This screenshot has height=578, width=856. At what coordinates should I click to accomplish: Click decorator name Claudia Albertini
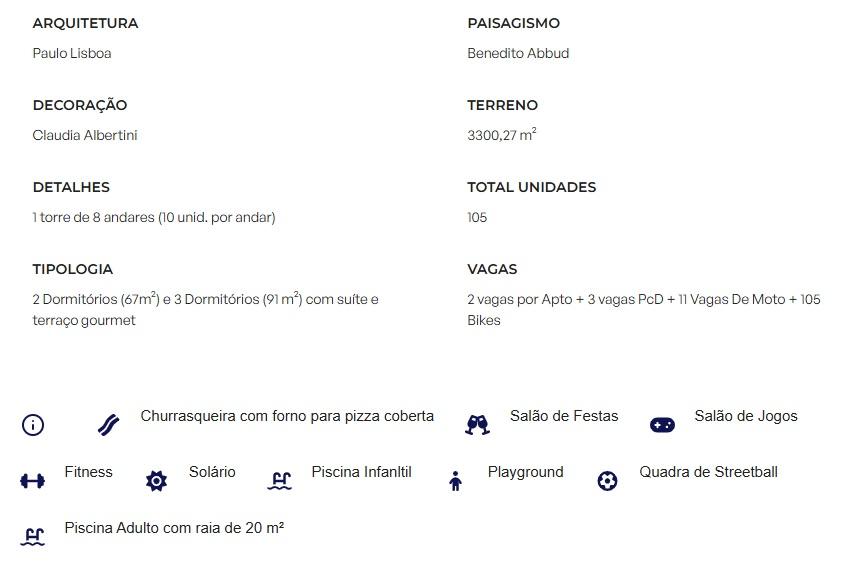click(x=85, y=135)
